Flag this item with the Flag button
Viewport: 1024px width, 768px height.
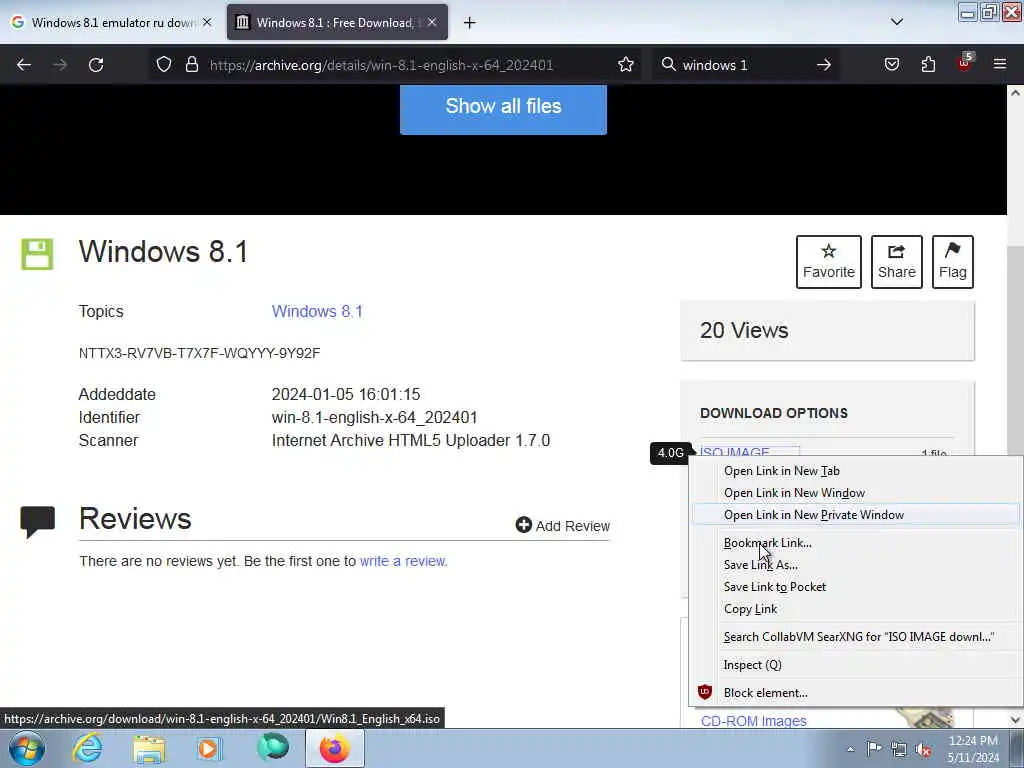click(953, 262)
